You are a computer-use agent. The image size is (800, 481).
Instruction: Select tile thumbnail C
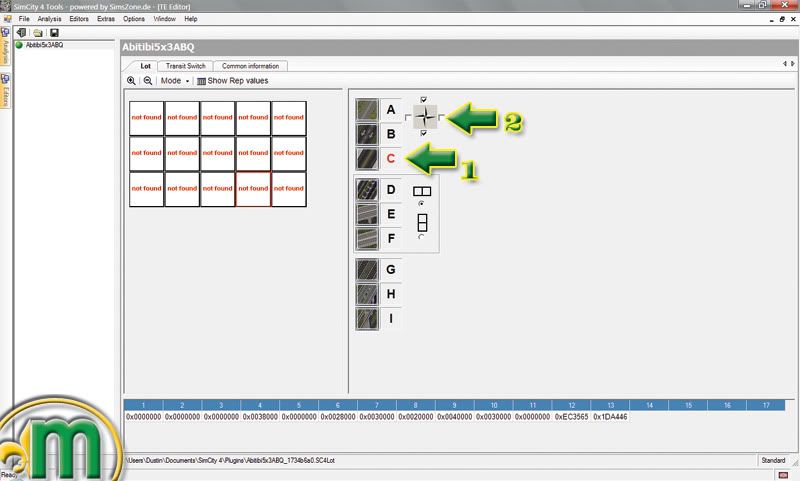coord(367,159)
